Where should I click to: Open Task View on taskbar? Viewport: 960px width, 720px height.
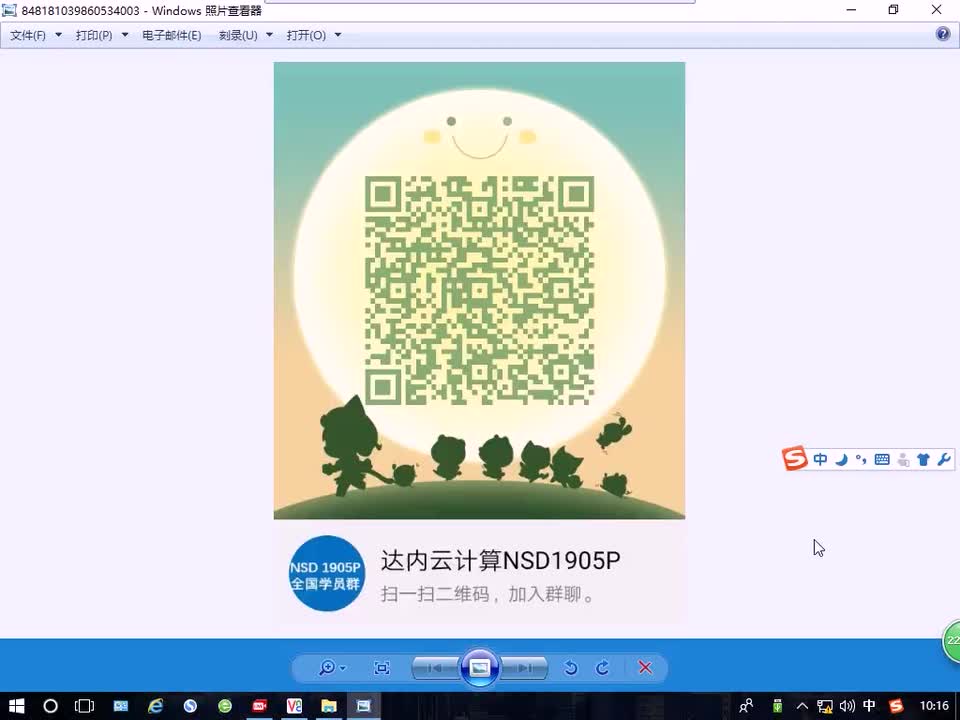tap(84, 706)
